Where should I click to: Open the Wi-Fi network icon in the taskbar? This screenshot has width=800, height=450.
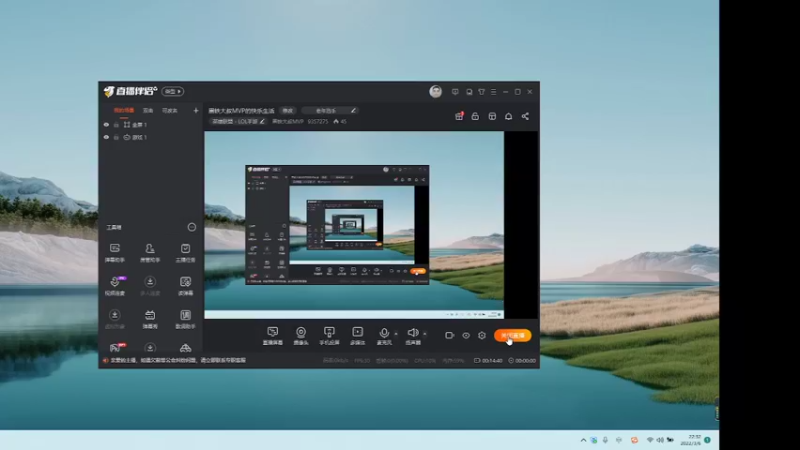(650, 440)
